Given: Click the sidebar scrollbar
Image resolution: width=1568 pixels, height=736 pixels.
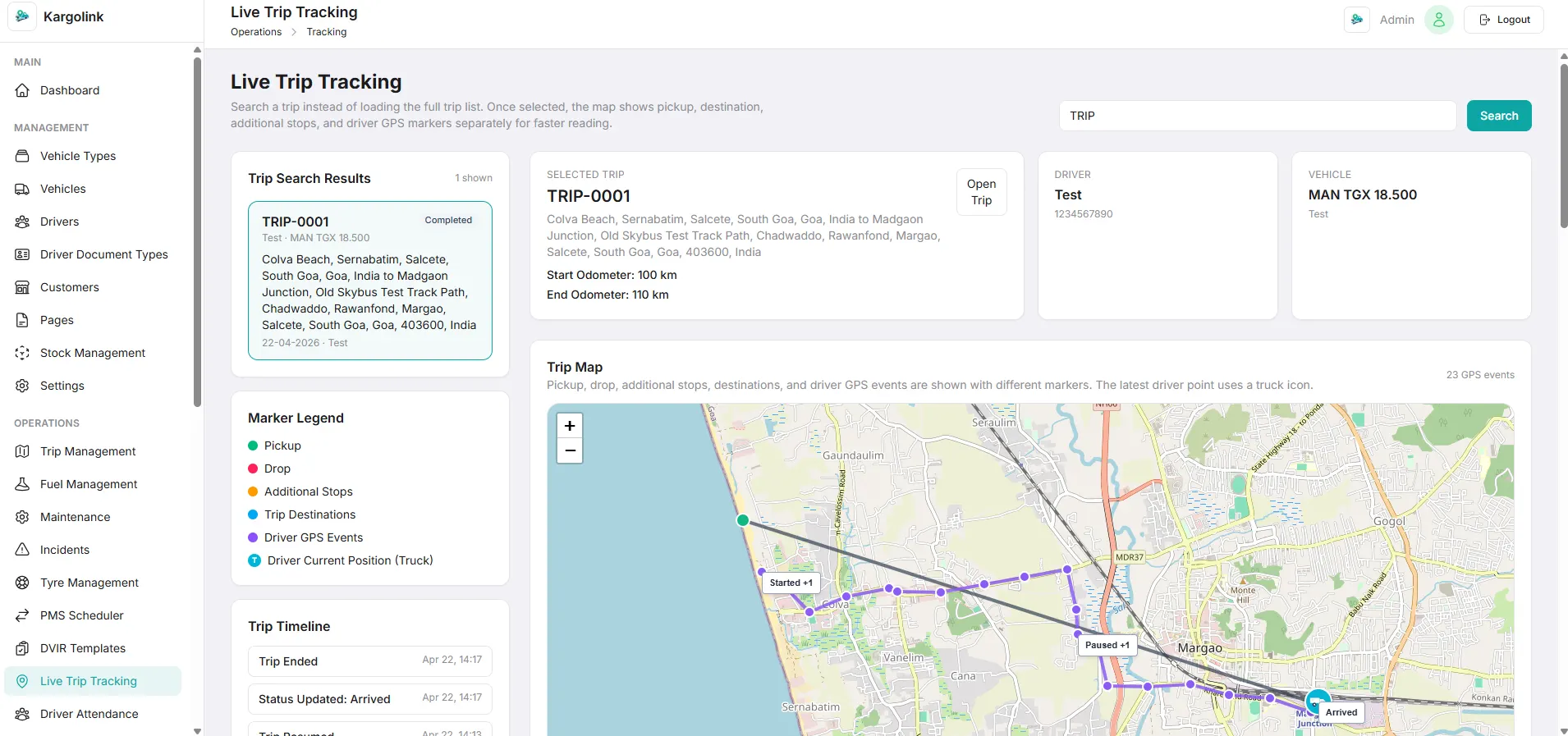Looking at the screenshot, I should [197, 231].
